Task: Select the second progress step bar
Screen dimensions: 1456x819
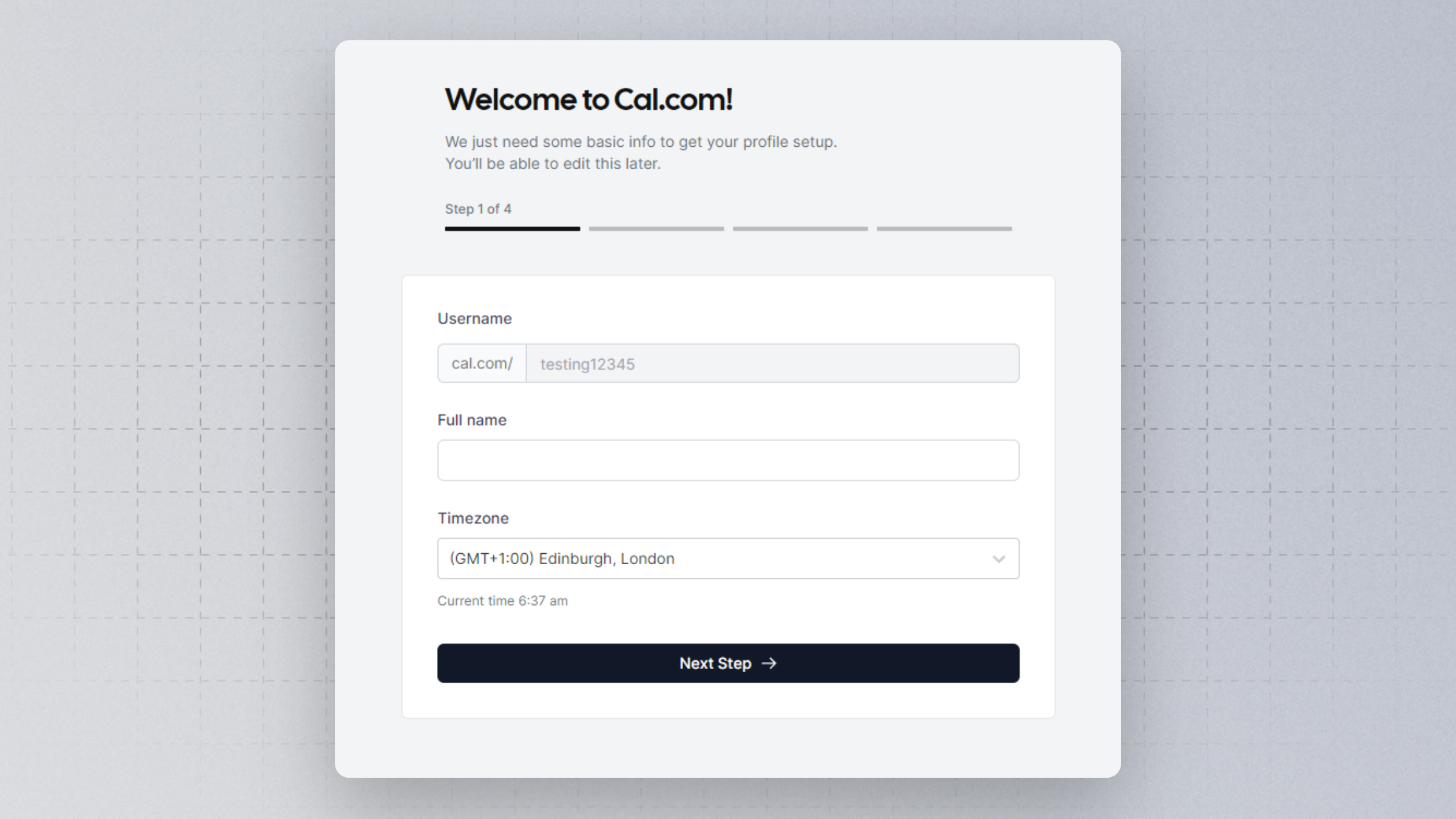Action: click(656, 229)
